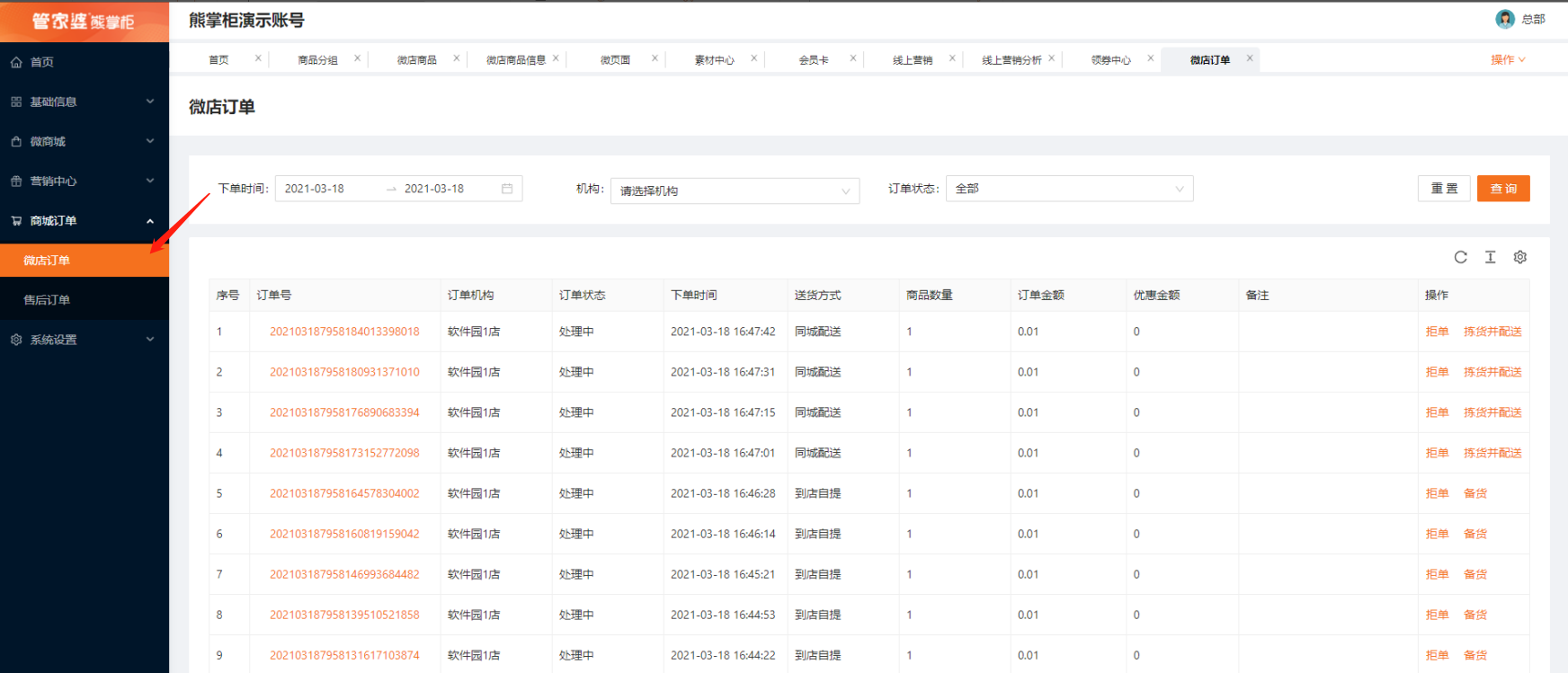Screen dimensions: 1568x673
Task: Close the 首页 tab
Action: [258, 58]
